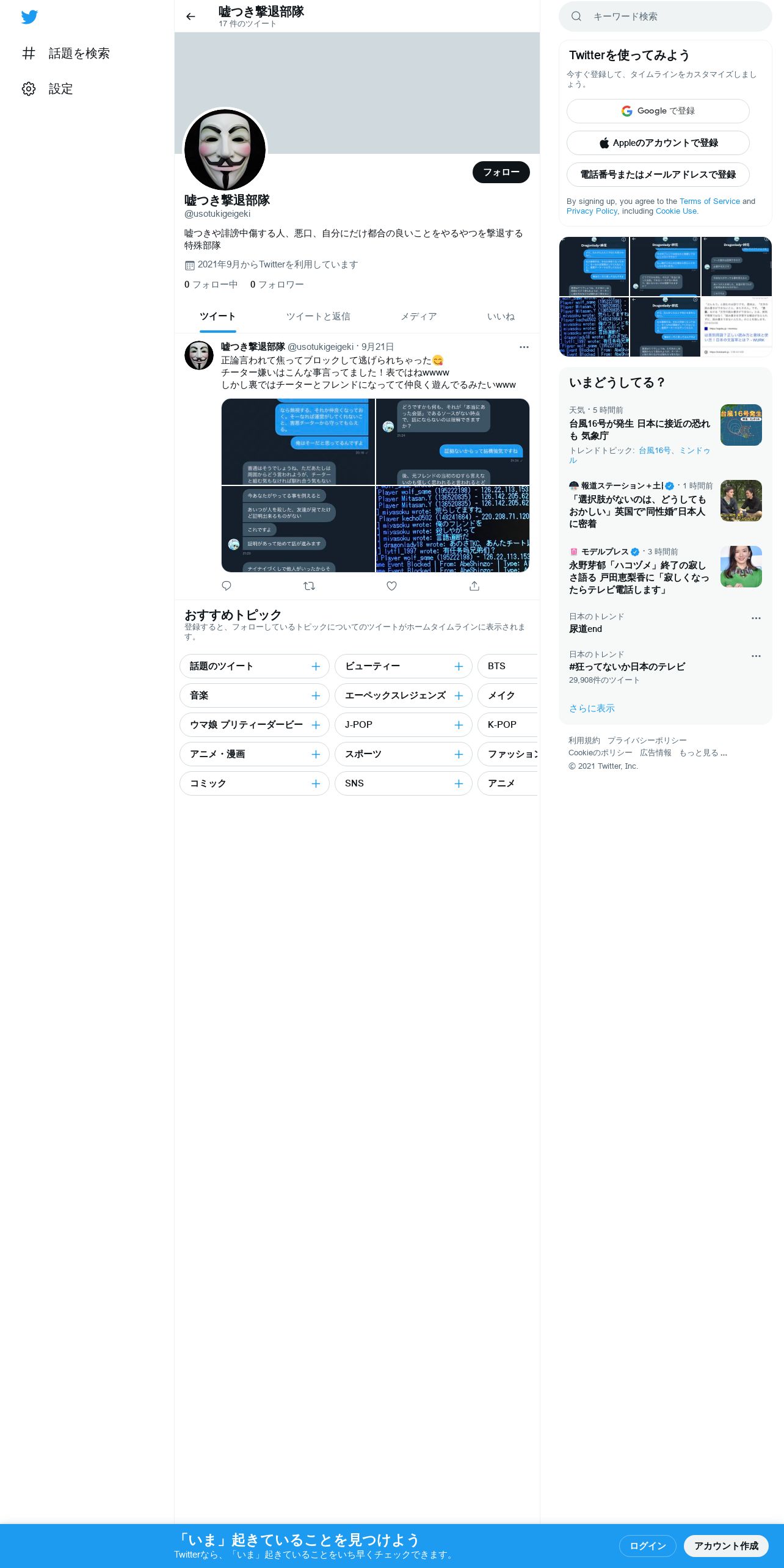Add アニメ・漫画 topic plus icon
The height and width of the screenshot is (1568, 784).
pos(316,754)
